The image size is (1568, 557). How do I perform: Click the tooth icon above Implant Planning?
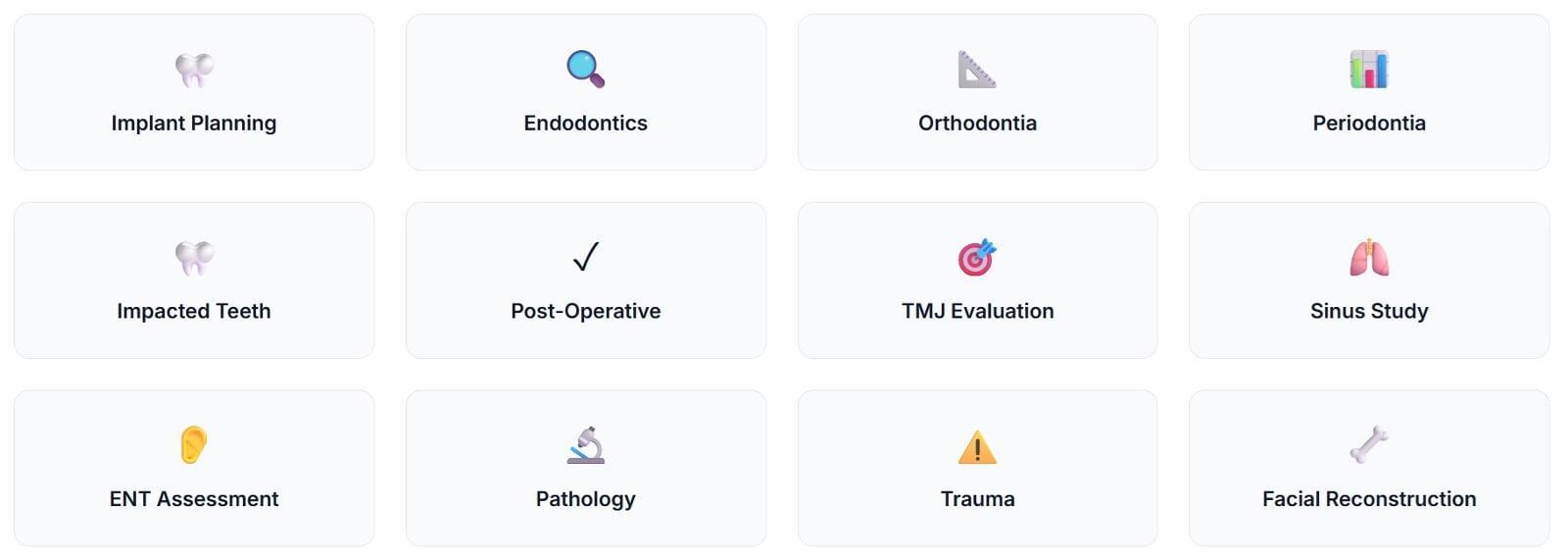tap(194, 70)
